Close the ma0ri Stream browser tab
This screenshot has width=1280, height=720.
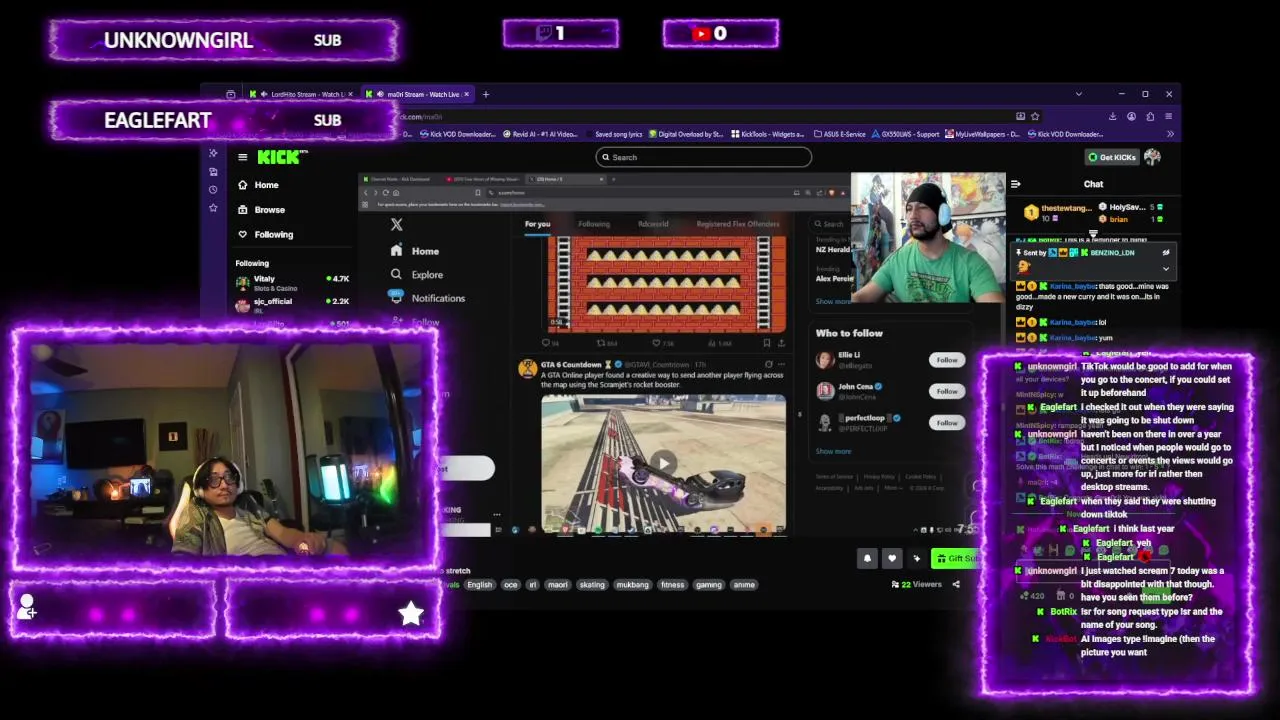click(x=468, y=94)
